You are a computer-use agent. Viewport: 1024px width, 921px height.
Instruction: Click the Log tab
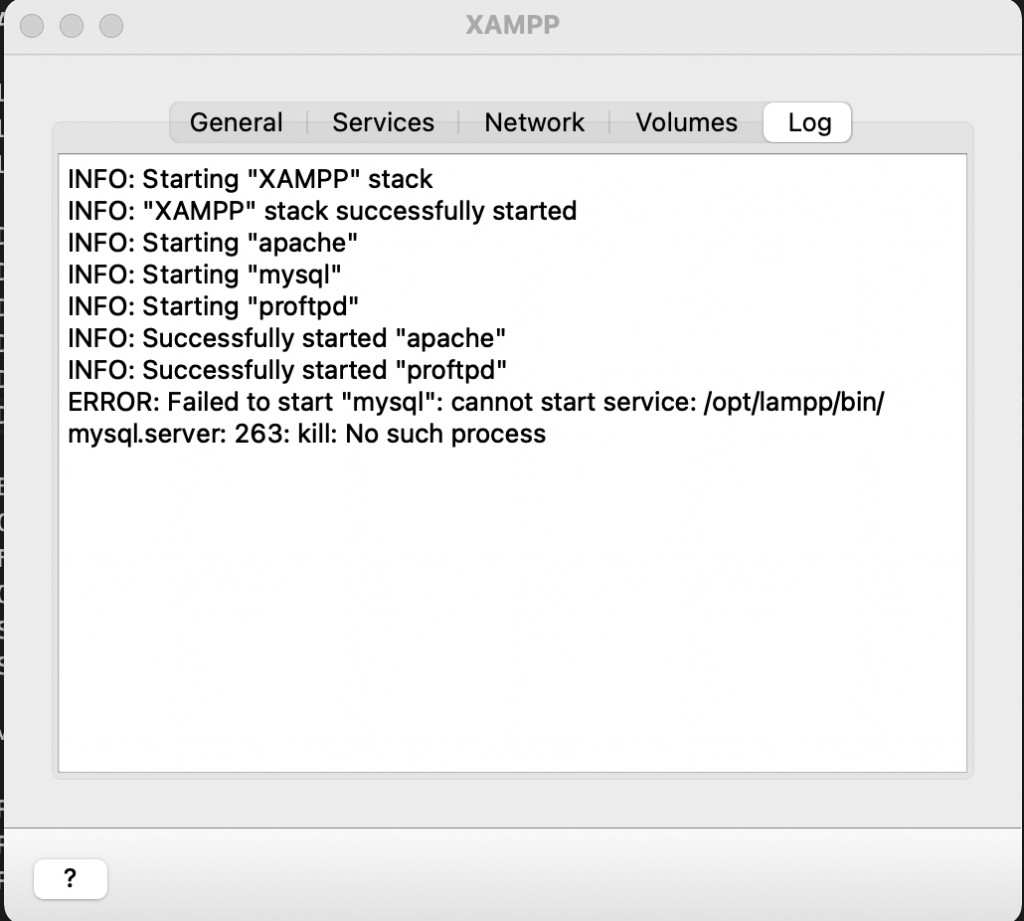808,122
